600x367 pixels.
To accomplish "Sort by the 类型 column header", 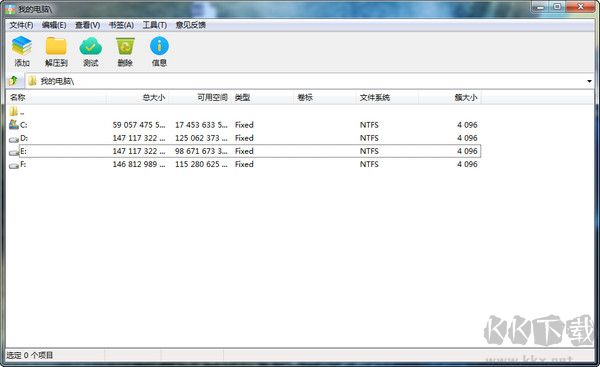I will 262,98.
